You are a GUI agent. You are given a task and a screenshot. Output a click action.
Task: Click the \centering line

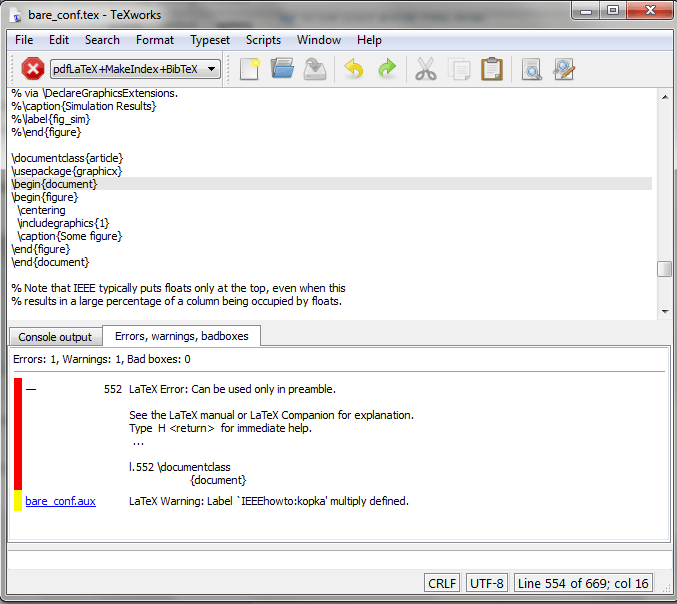(x=41, y=210)
